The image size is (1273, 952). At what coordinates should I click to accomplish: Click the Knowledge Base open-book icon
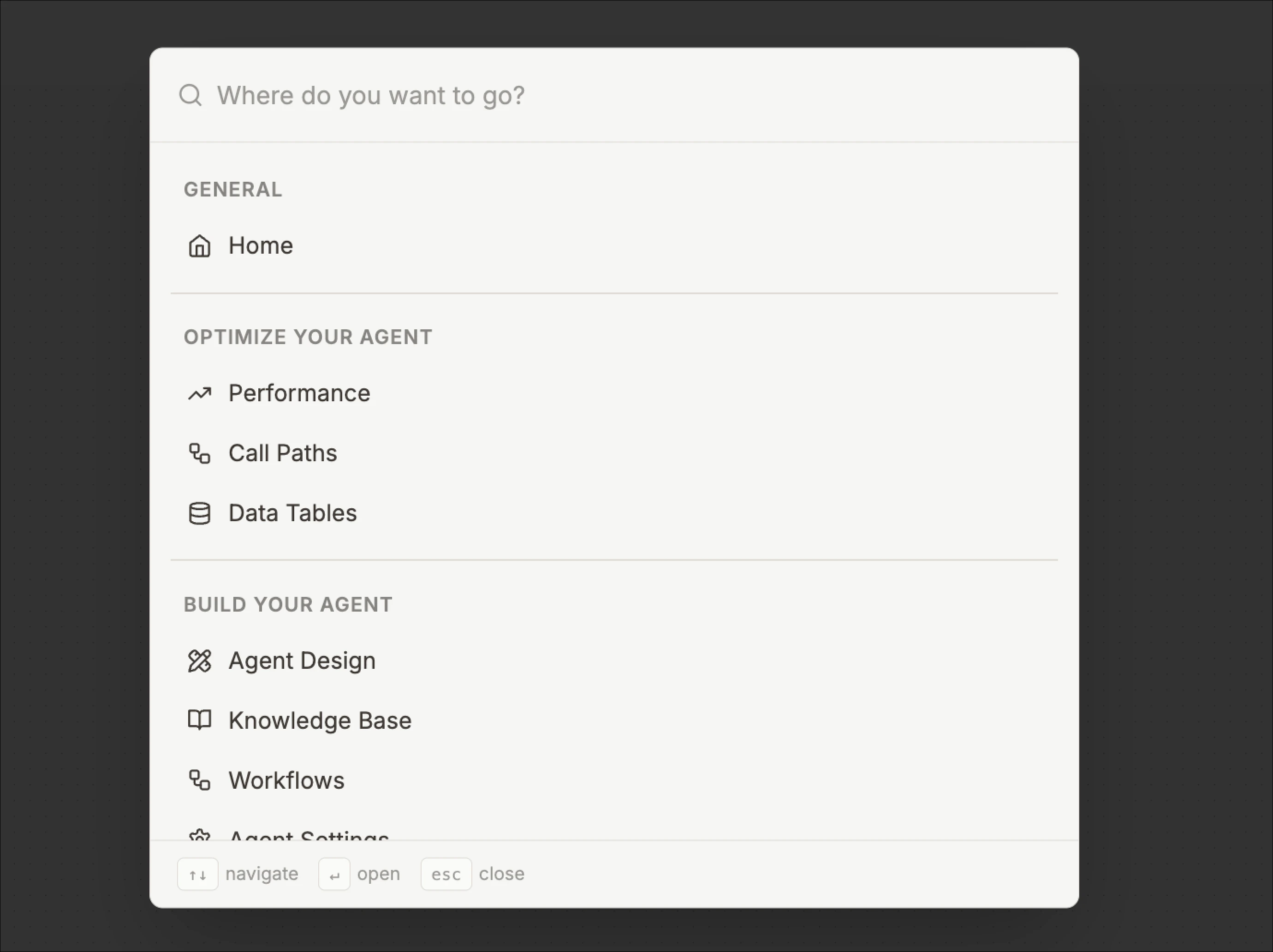pyautogui.click(x=199, y=720)
